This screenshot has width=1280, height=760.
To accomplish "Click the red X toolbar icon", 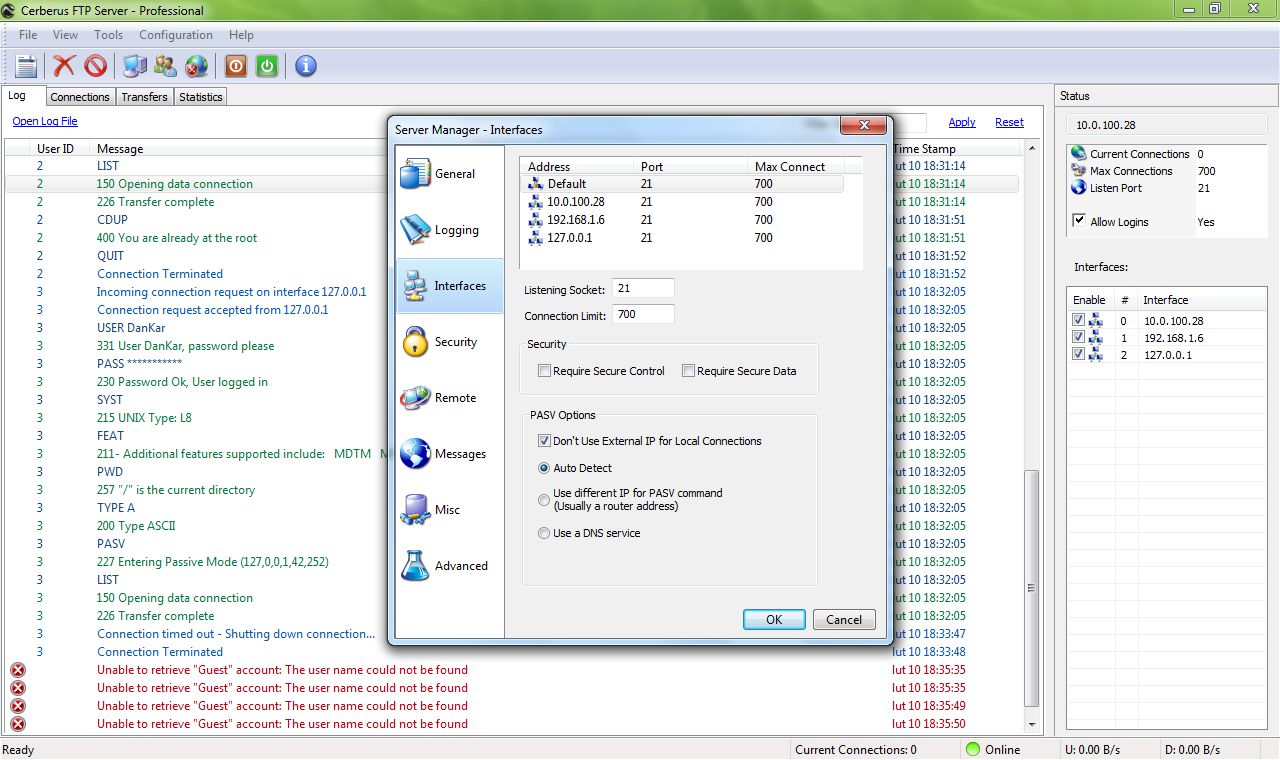I will tap(64, 66).
